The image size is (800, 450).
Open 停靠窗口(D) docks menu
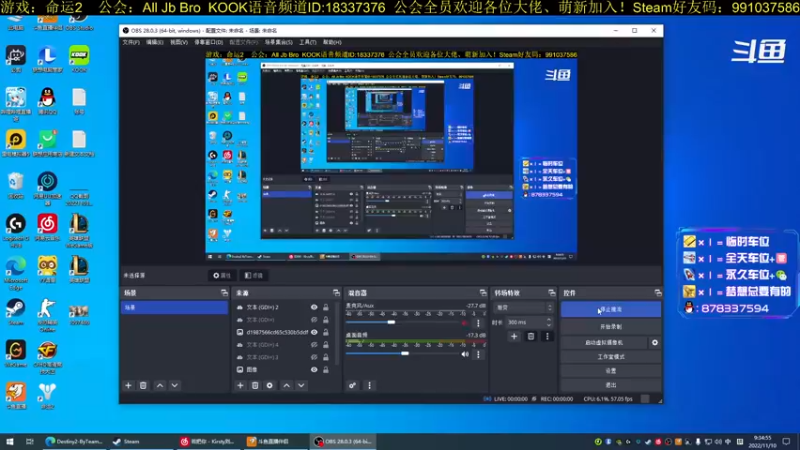tap(209, 42)
